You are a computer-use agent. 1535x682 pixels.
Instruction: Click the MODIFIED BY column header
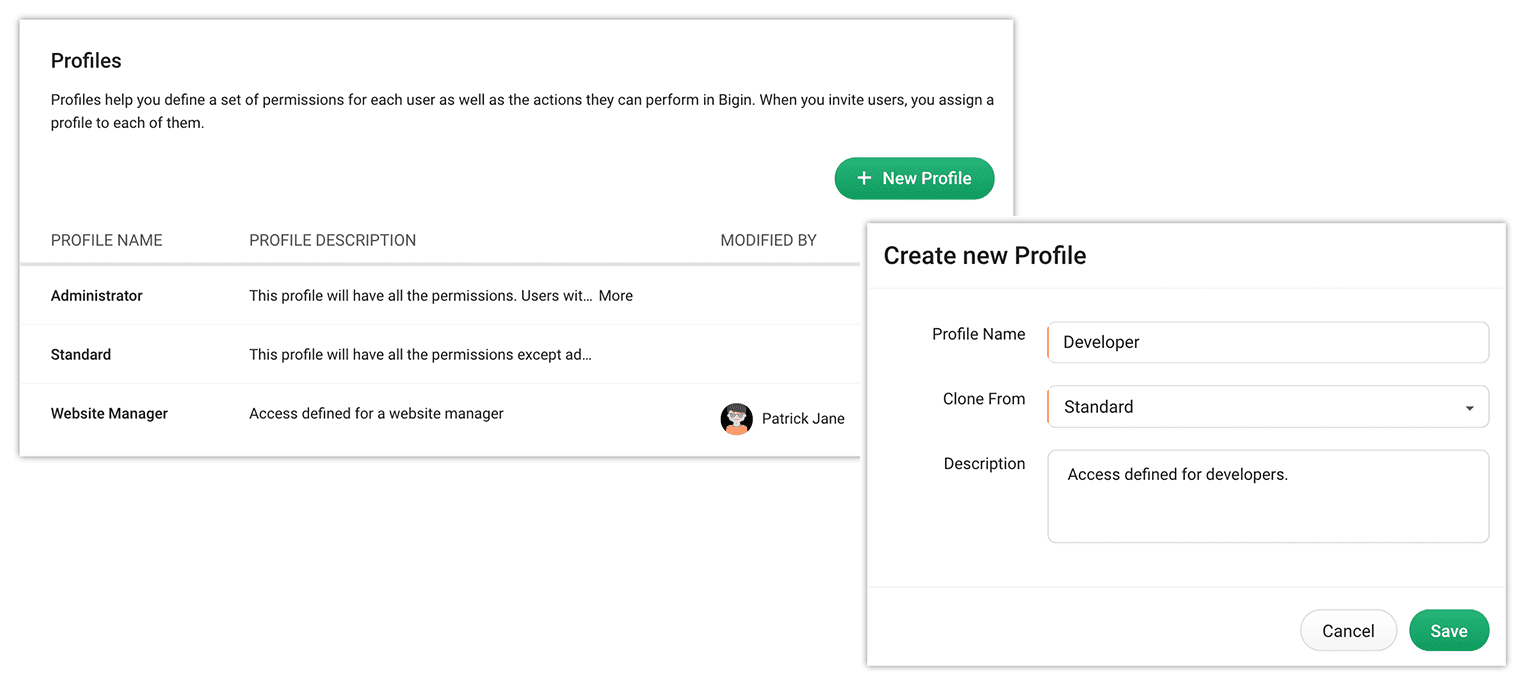[768, 240]
